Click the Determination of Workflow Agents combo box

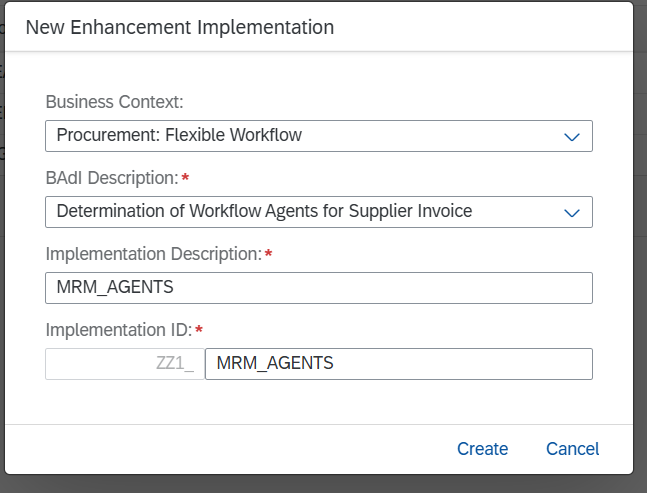[319, 212]
